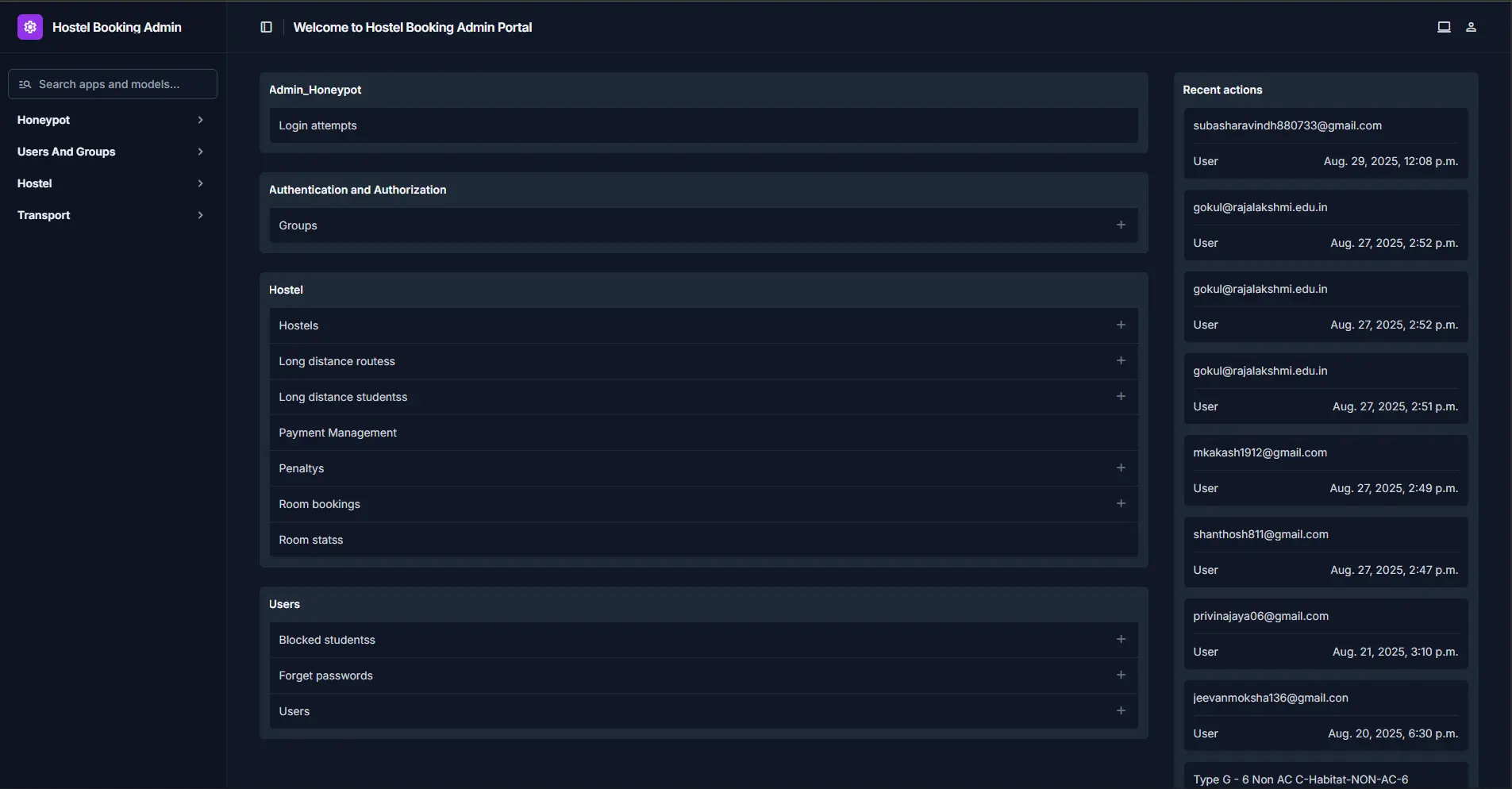The width and height of the screenshot is (1512, 789).
Task: Expand the Honeypot sidebar section
Action: pos(111,120)
